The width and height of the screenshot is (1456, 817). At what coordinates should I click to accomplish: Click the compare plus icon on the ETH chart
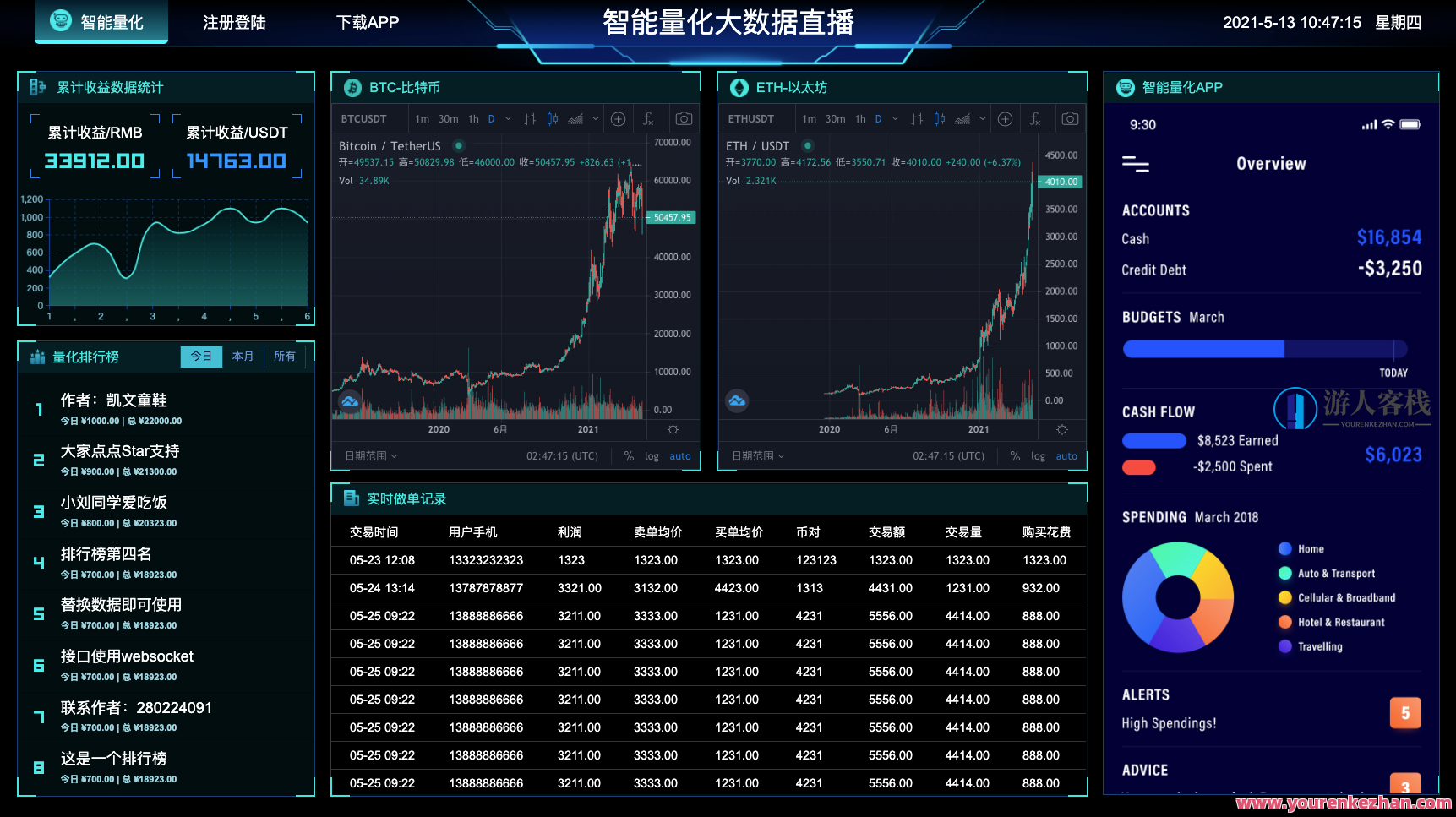[1005, 118]
